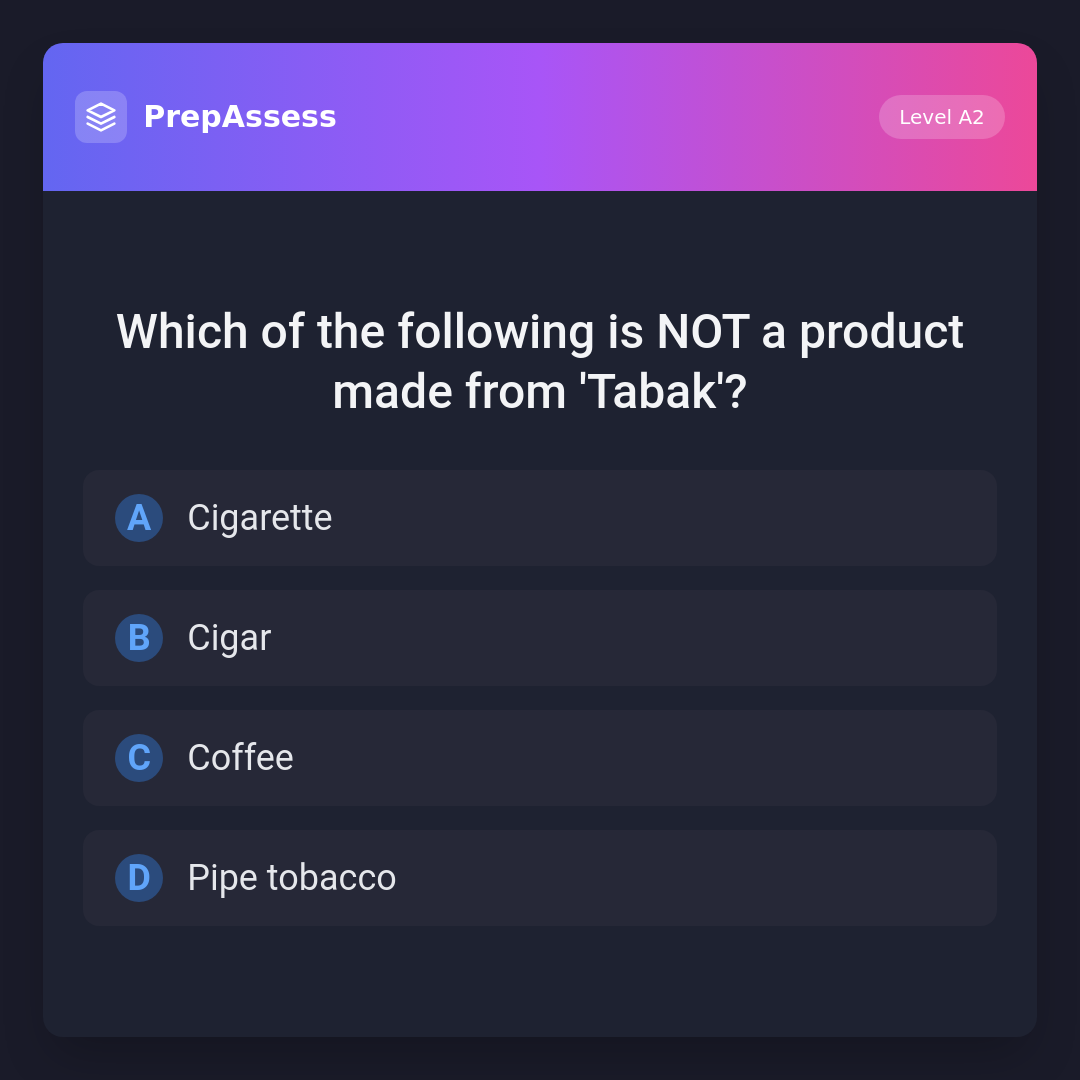
Task: Click the letter A circle badge
Action: [139, 518]
